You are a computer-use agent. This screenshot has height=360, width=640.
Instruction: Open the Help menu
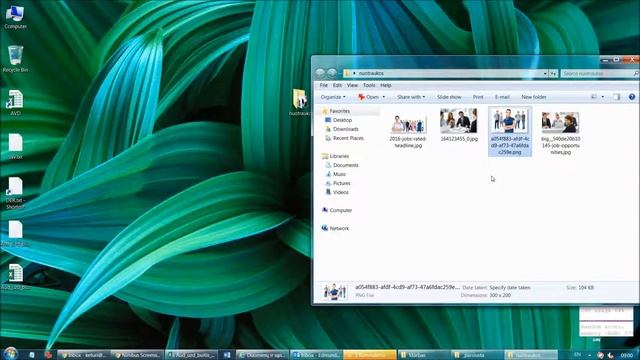[x=386, y=85]
